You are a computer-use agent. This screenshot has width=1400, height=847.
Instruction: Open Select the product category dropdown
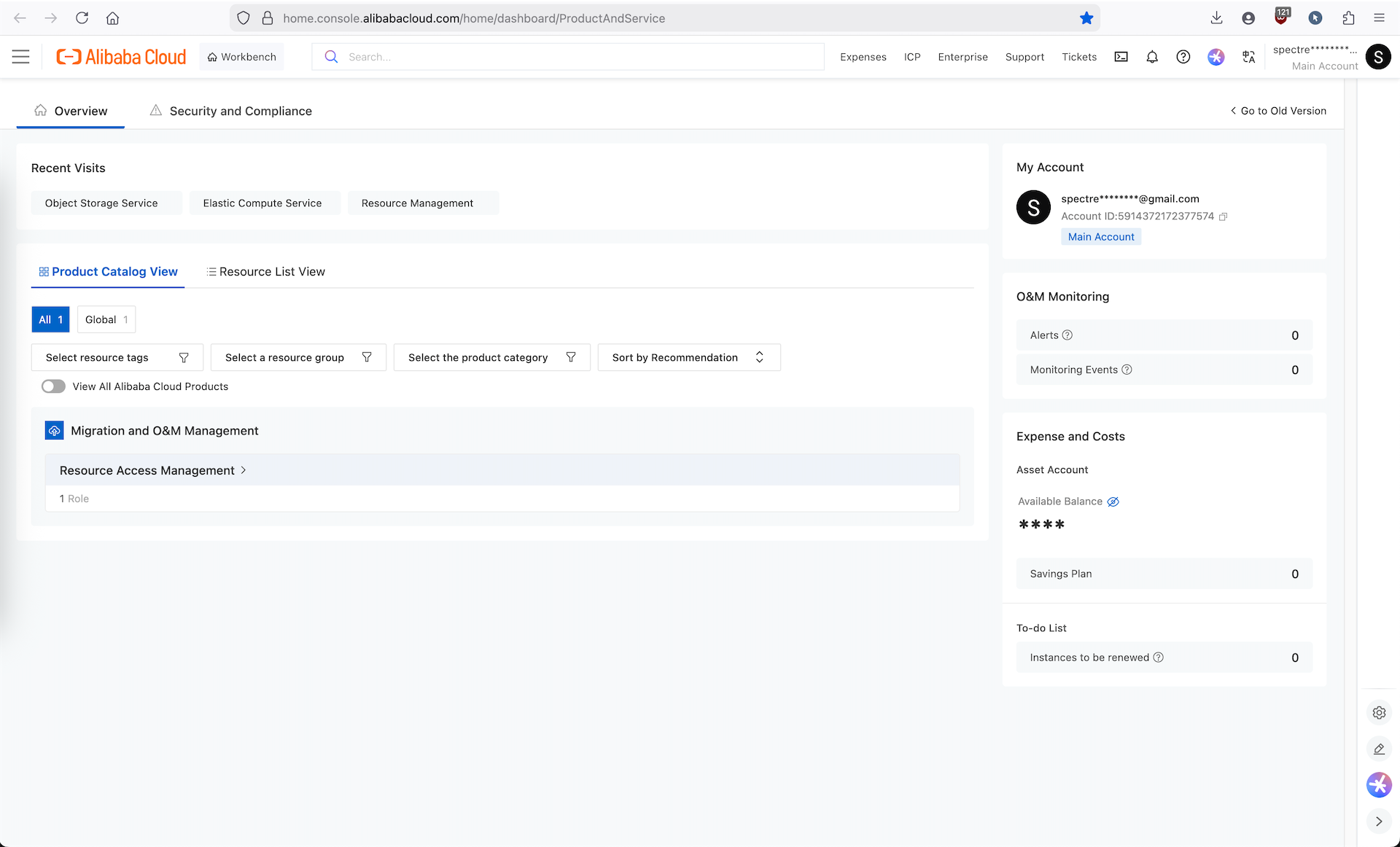pos(491,357)
